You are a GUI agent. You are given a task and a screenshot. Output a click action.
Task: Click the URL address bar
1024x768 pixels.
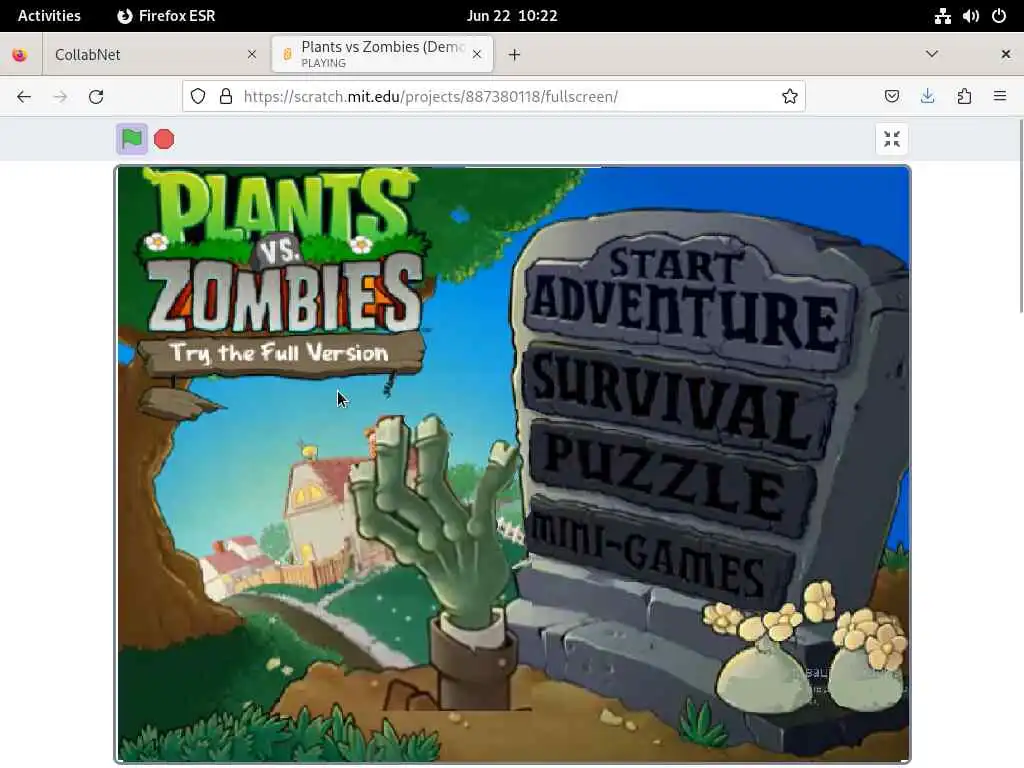point(494,97)
